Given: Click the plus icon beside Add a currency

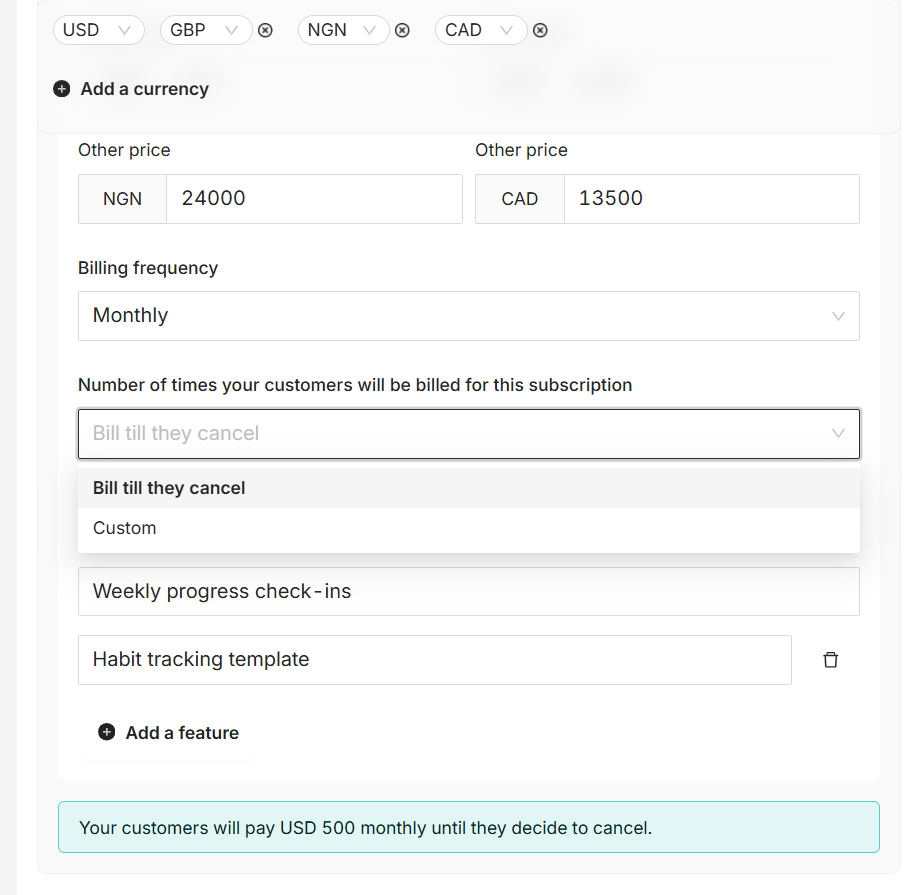Looking at the screenshot, I should pyautogui.click(x=62, y=89).
